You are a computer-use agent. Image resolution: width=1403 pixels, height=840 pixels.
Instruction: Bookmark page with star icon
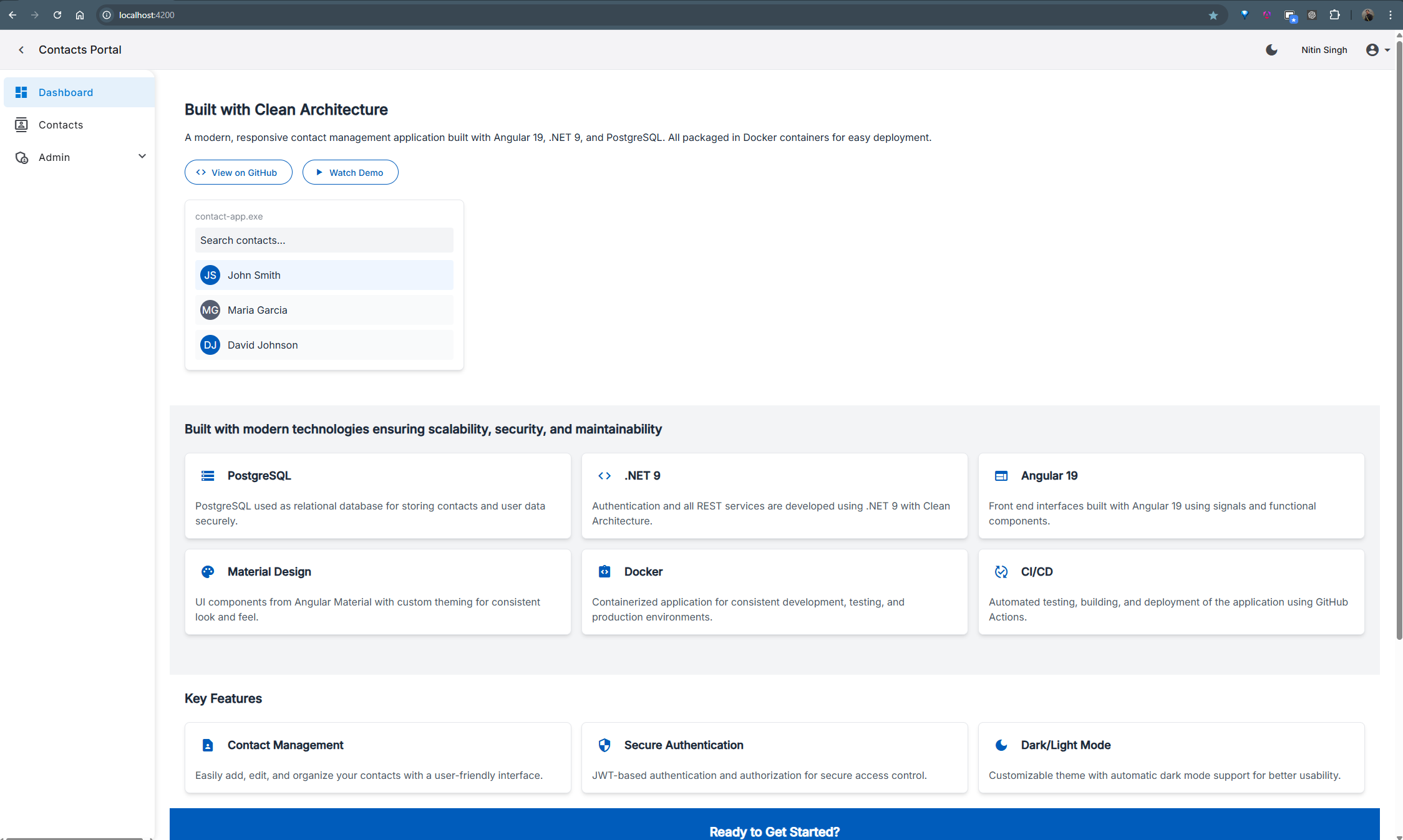point(1213,15)
